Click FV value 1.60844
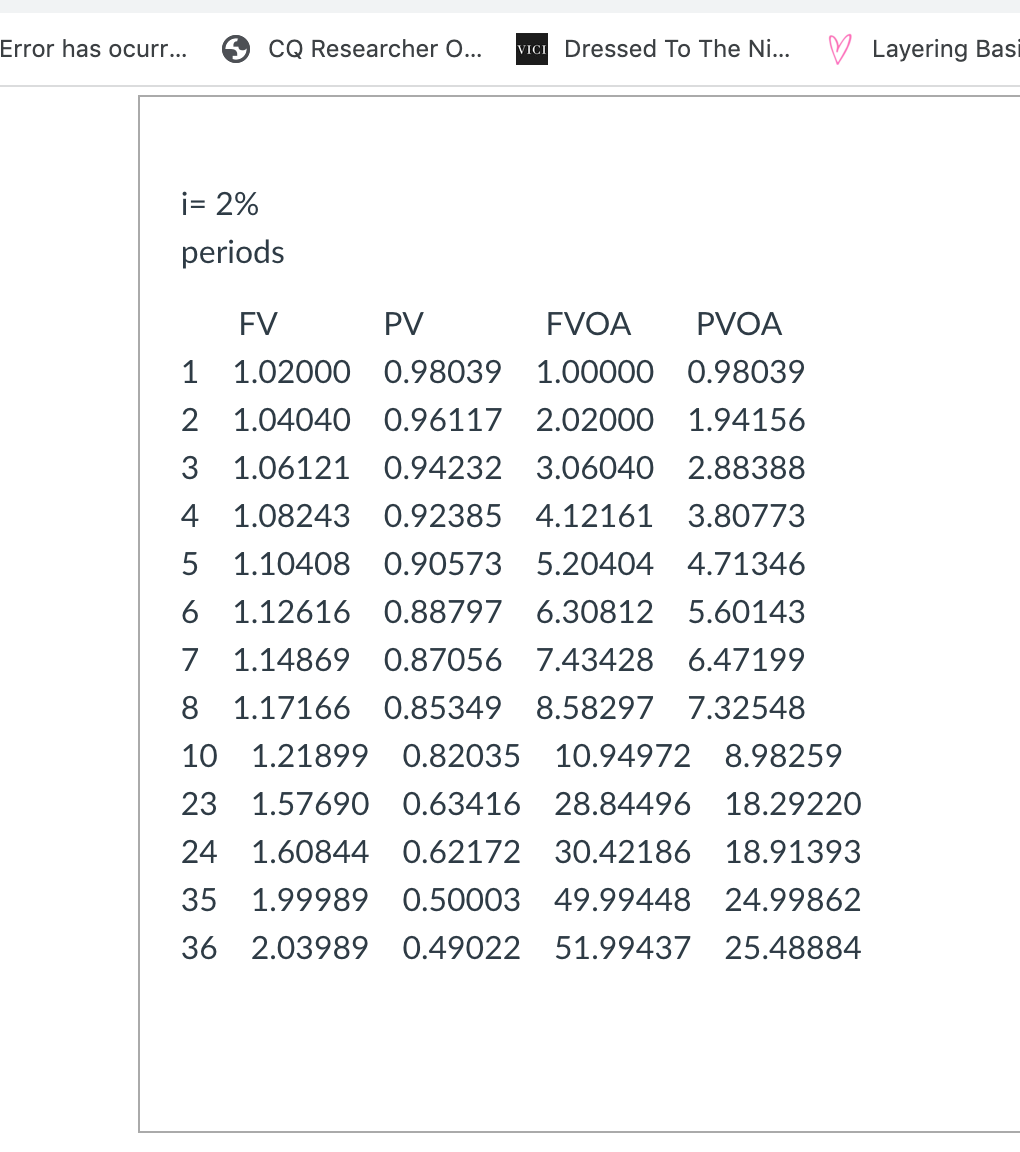The width and height of the screenshot is (1020, 1152). (x=310, y=852)
